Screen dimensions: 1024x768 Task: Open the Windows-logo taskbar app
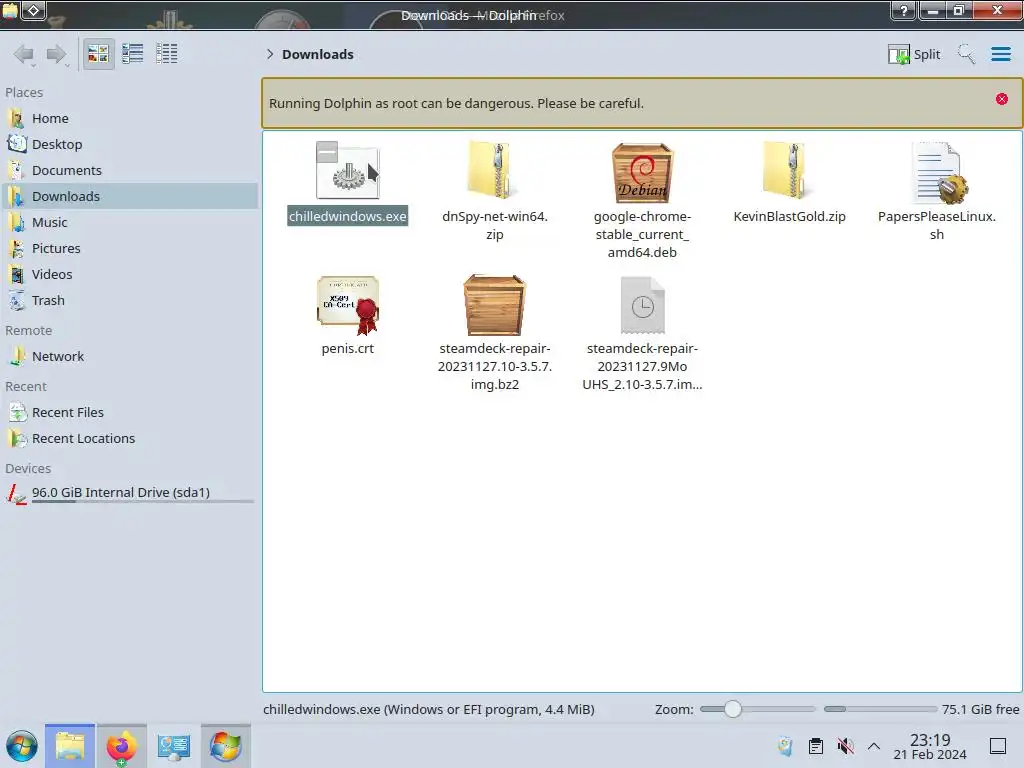pyautogui.click(x=225, y=746)
